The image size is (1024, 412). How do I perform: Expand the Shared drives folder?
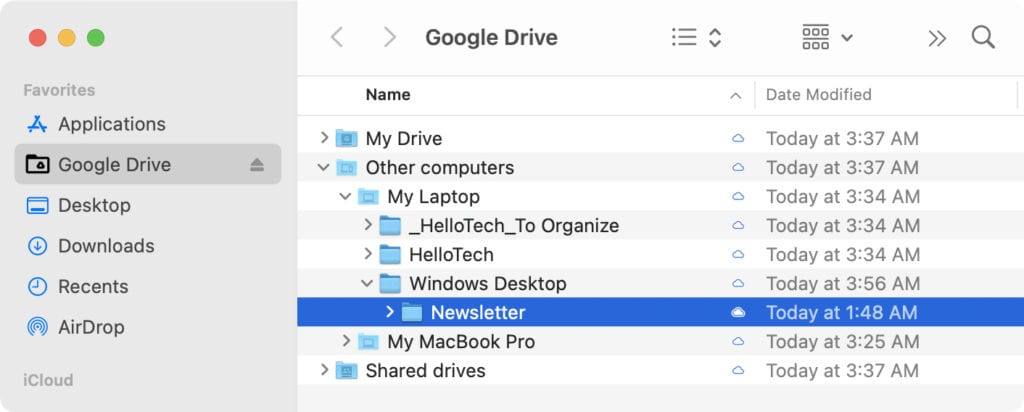[x=324, y=370]
